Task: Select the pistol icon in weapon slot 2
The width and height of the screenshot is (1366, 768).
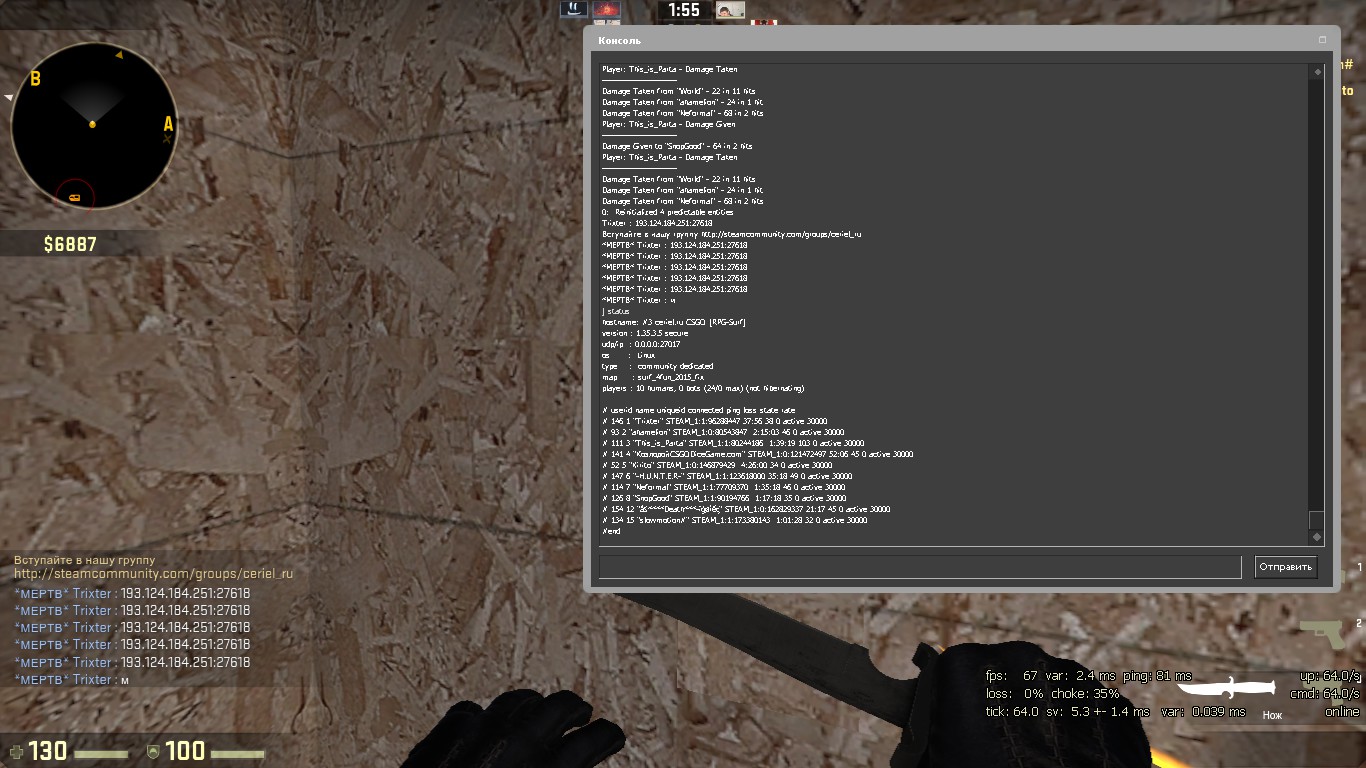Action: 1323,632
